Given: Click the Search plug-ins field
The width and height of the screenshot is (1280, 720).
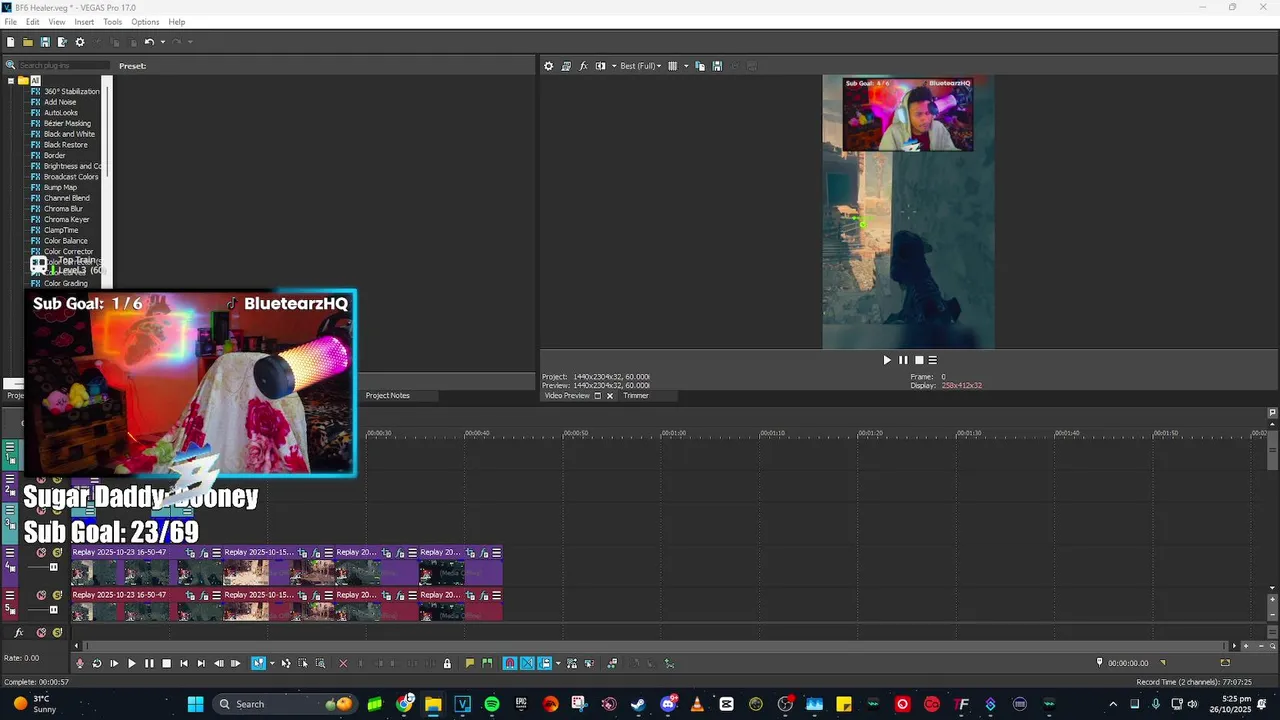Looking at the screenshot, I should [x=62, y=66].
